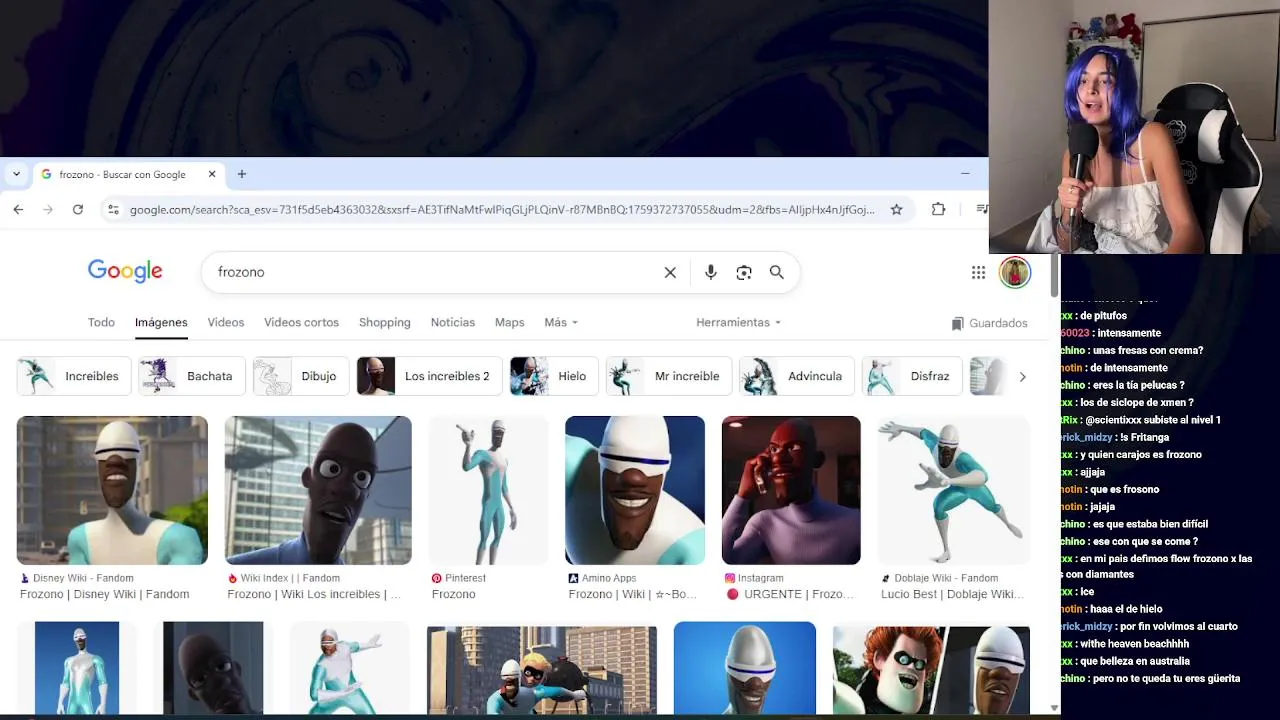The image size is (1280, 720).
Task: Select chat message 'y quien carajos es frozono'
Action: click(x=1141, y=454)
